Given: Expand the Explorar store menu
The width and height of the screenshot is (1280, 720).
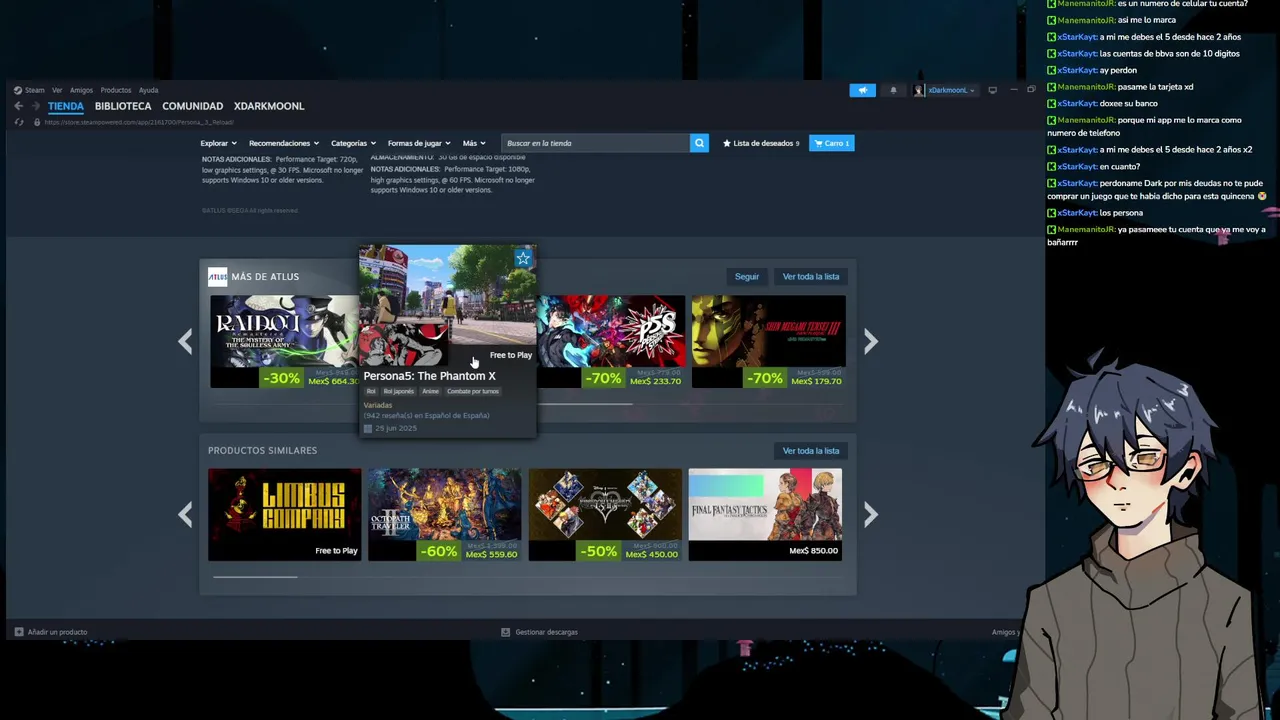Looking at the screenshot, I should 218,143.
